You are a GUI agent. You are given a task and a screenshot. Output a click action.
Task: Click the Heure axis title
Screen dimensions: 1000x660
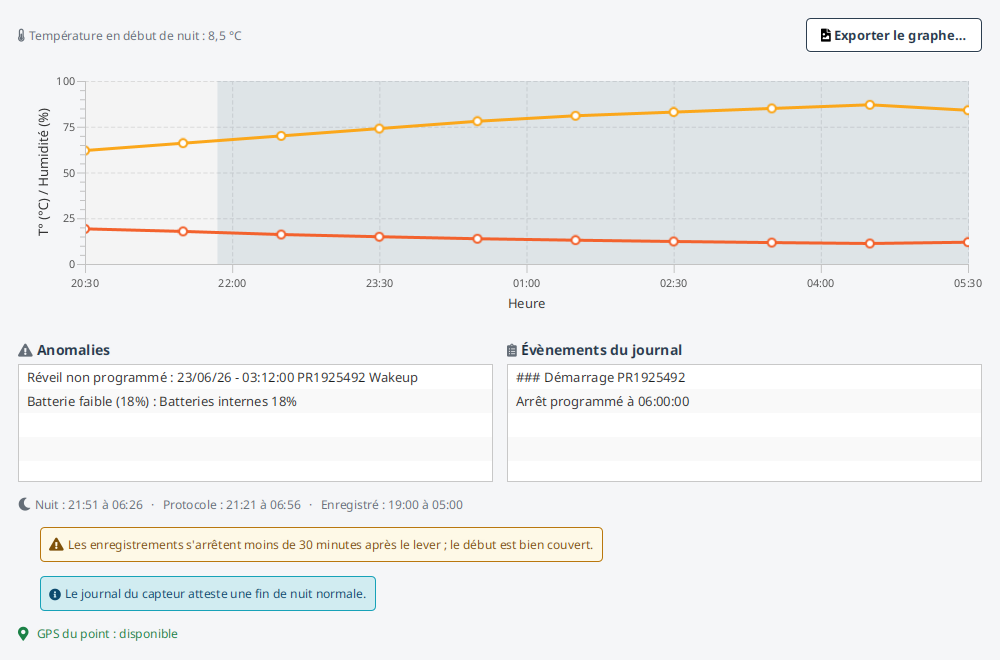(x=526, y=304)
